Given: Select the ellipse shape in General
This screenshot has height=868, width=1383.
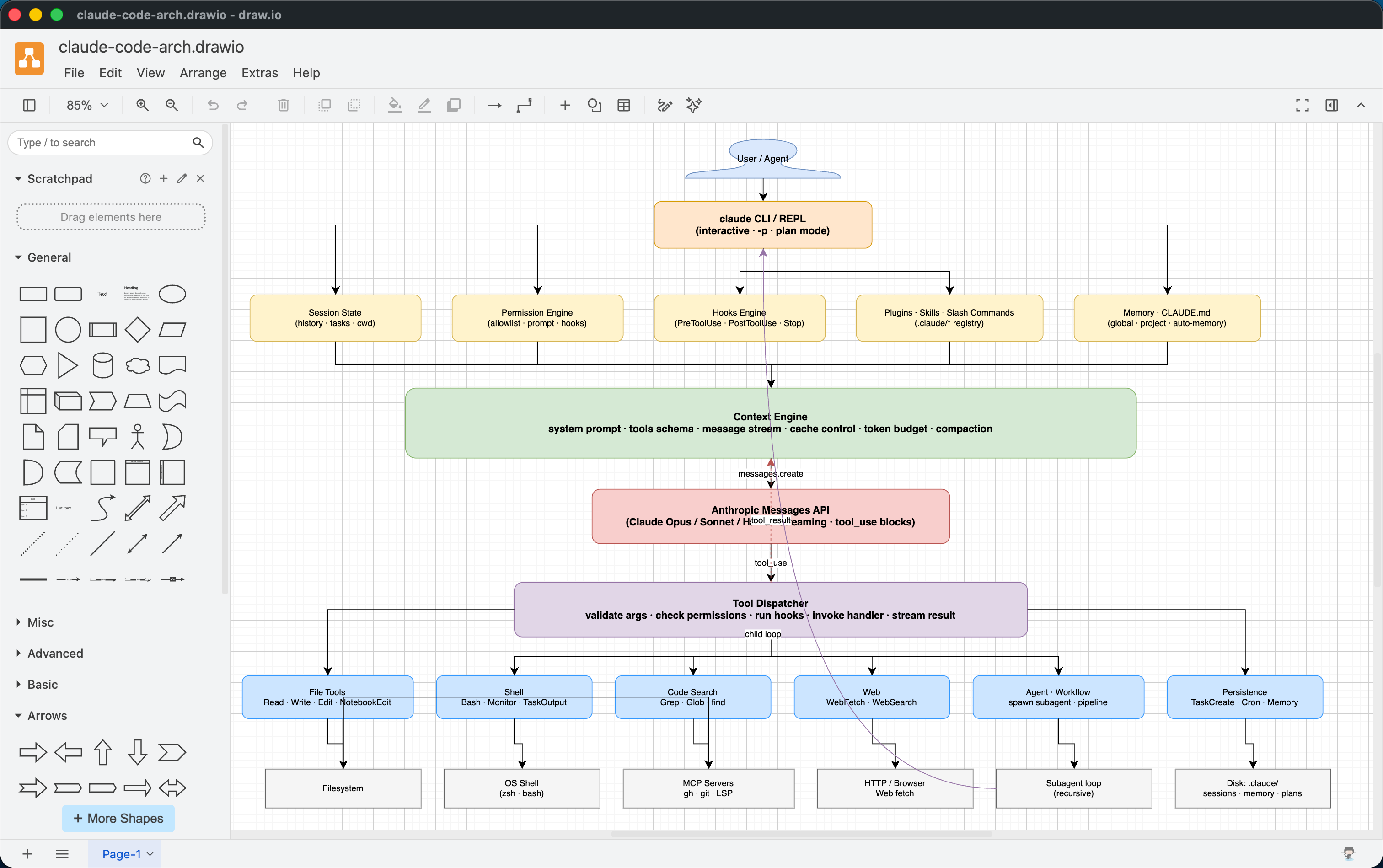Looking at the screenshot, I should click(x=172, y=294).
